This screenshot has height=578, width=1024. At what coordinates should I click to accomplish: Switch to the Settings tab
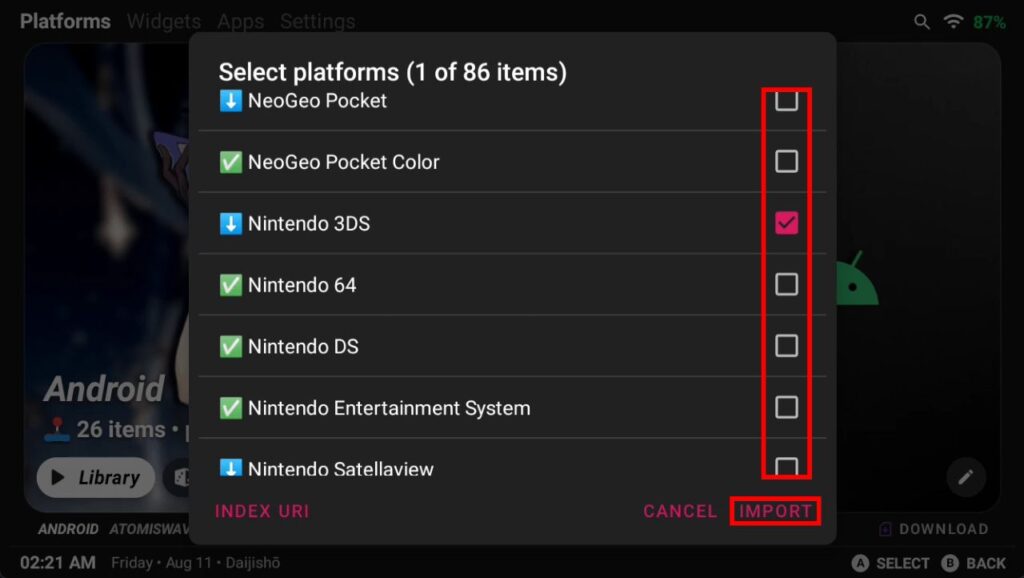coord(317,21)
